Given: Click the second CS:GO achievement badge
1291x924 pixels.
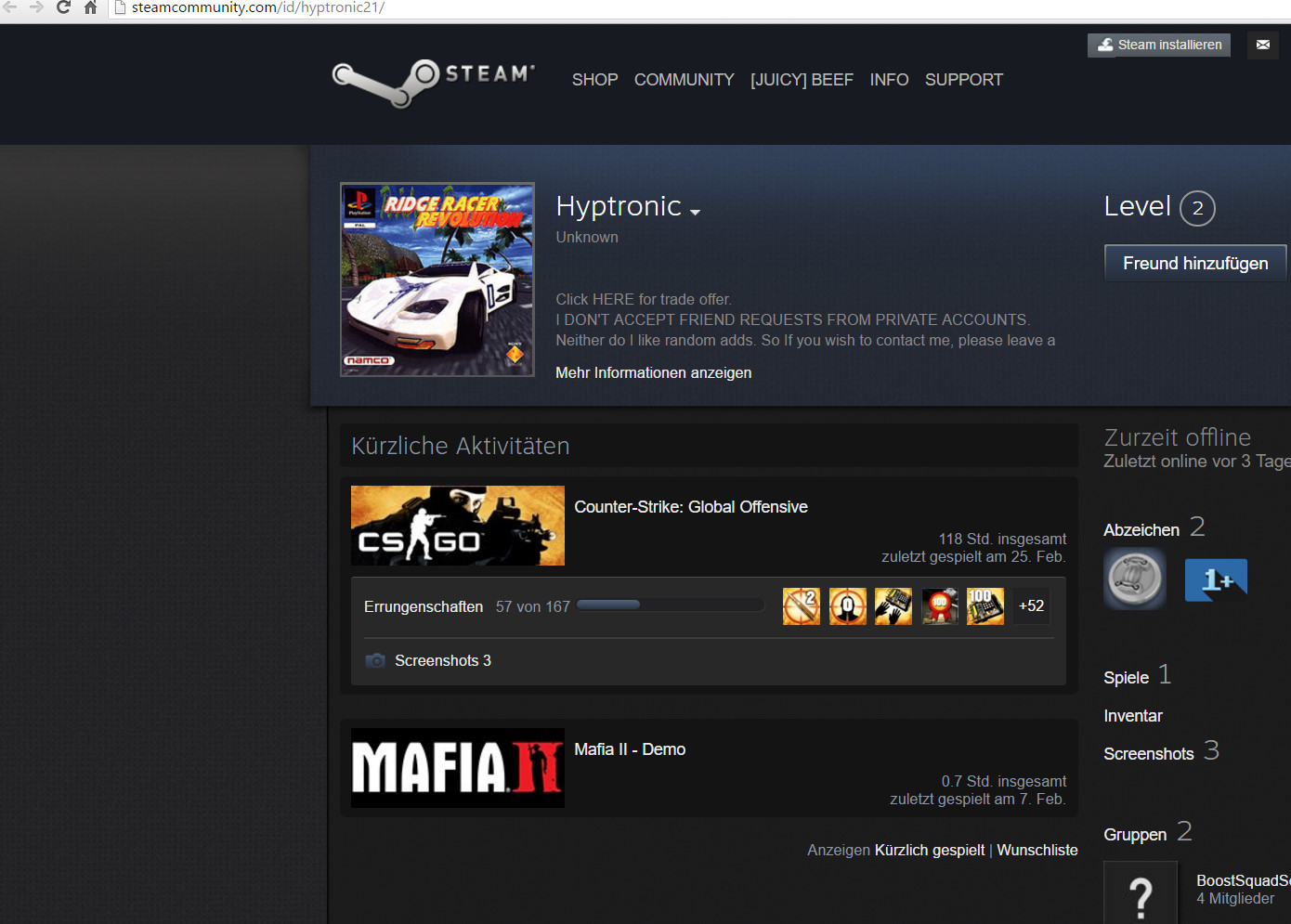Looking at the screenshot, I should (x=847, y=606).
